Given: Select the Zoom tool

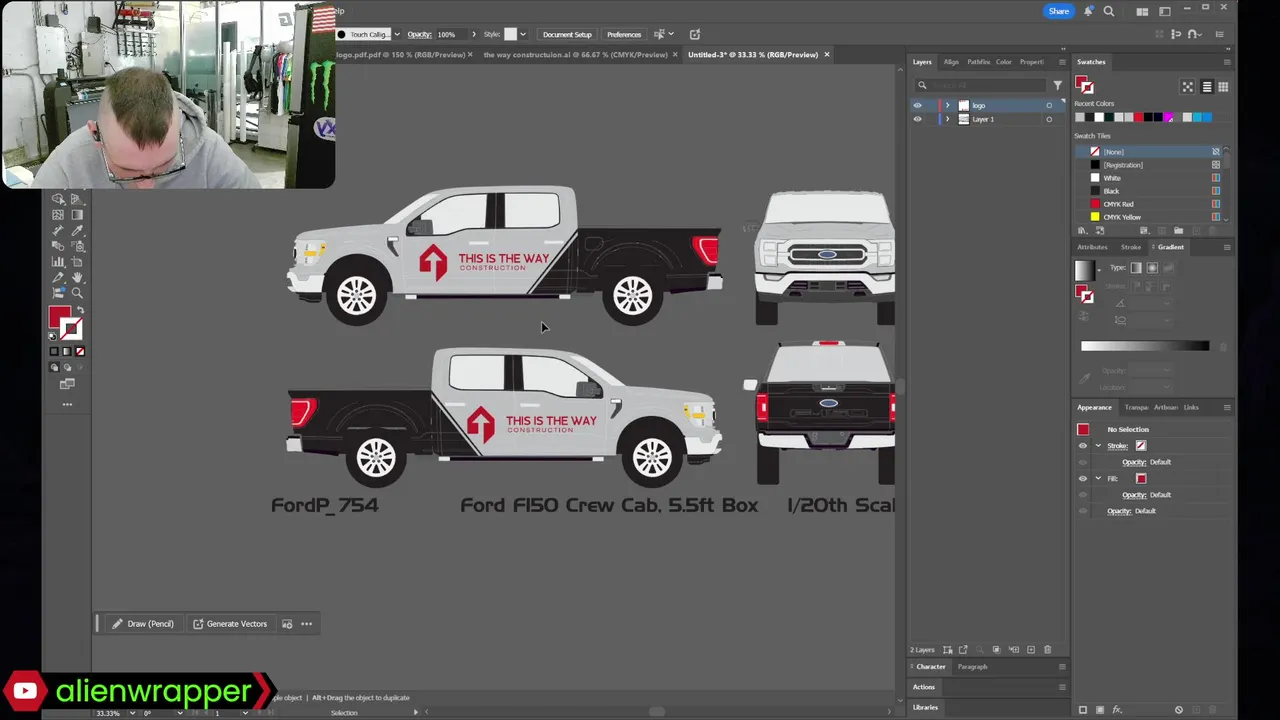Looking at the screenshot, I should click(x=77, y=293).
